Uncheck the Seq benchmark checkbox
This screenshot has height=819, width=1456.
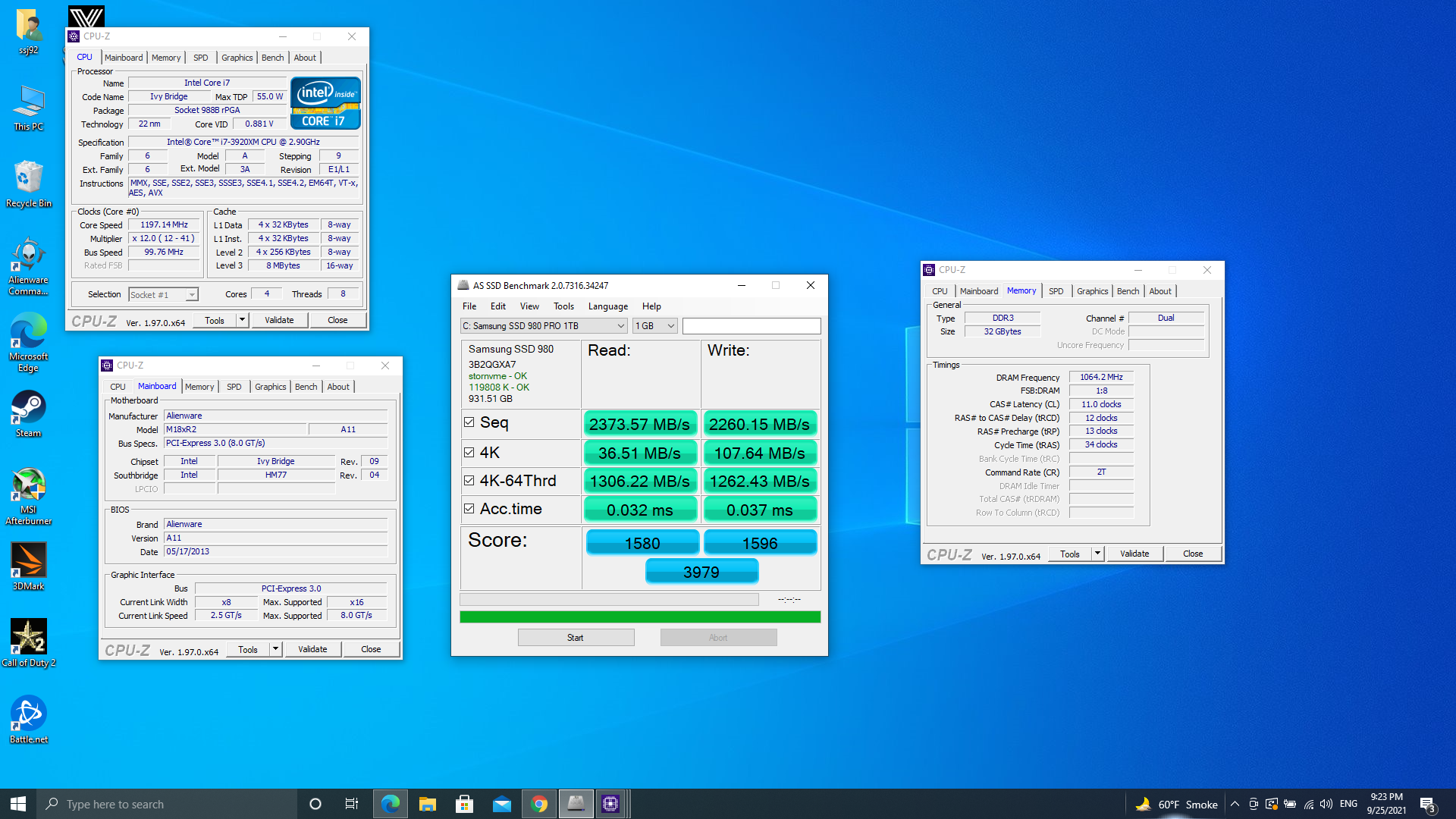click(469, 422)
